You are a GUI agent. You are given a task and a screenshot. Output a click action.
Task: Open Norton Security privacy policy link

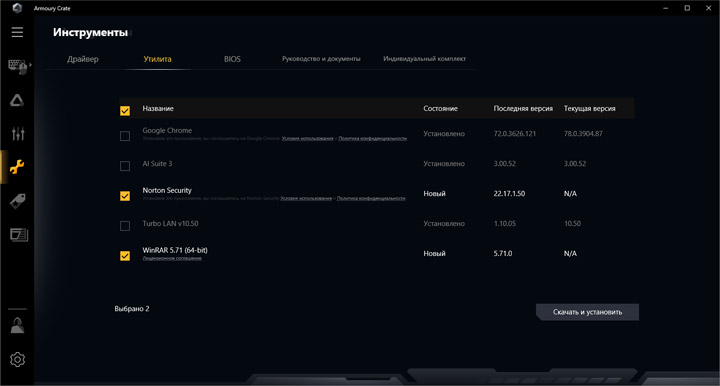[x=371, y=198]
